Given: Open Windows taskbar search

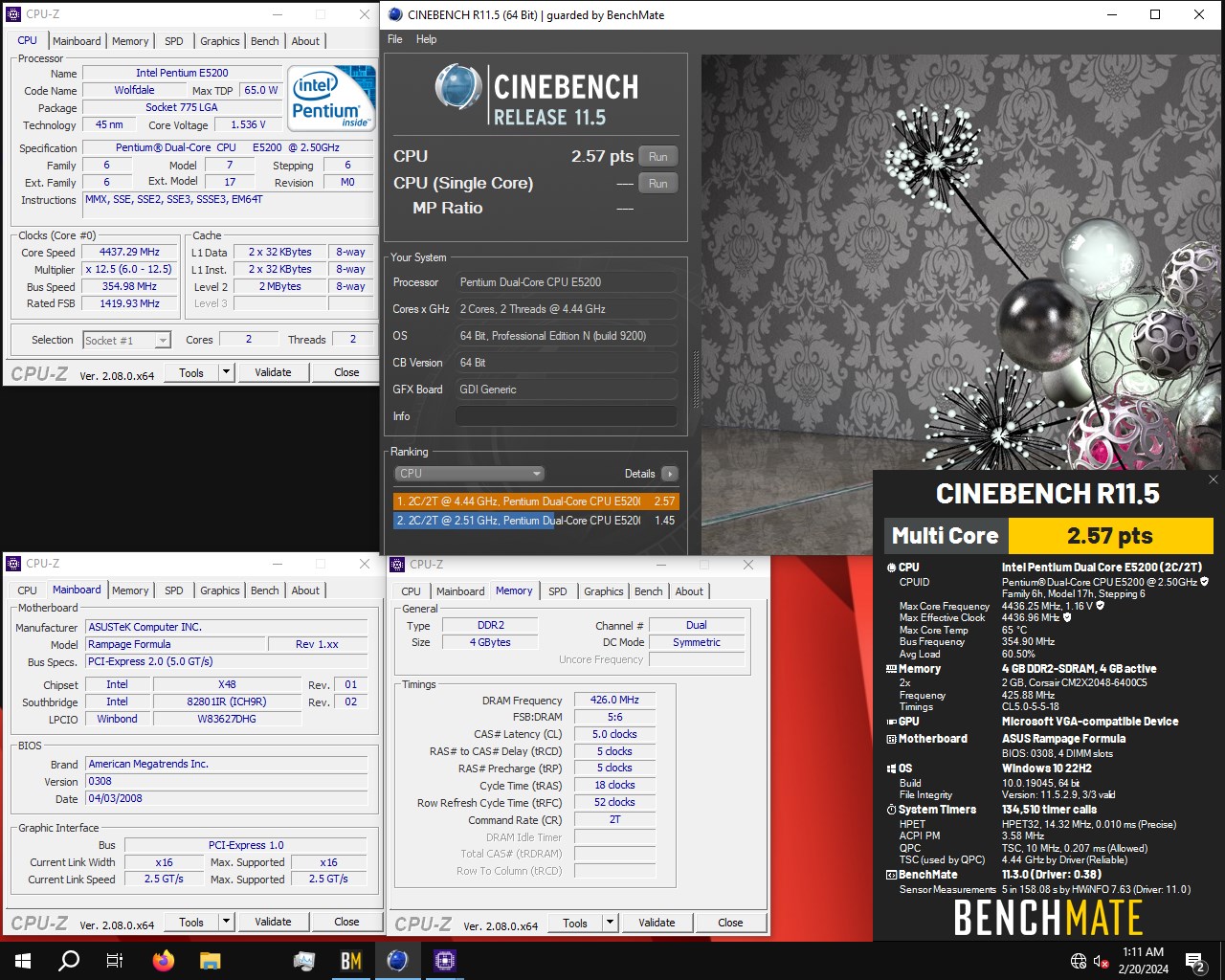Looking at the screenshot, I should (69, 960).
